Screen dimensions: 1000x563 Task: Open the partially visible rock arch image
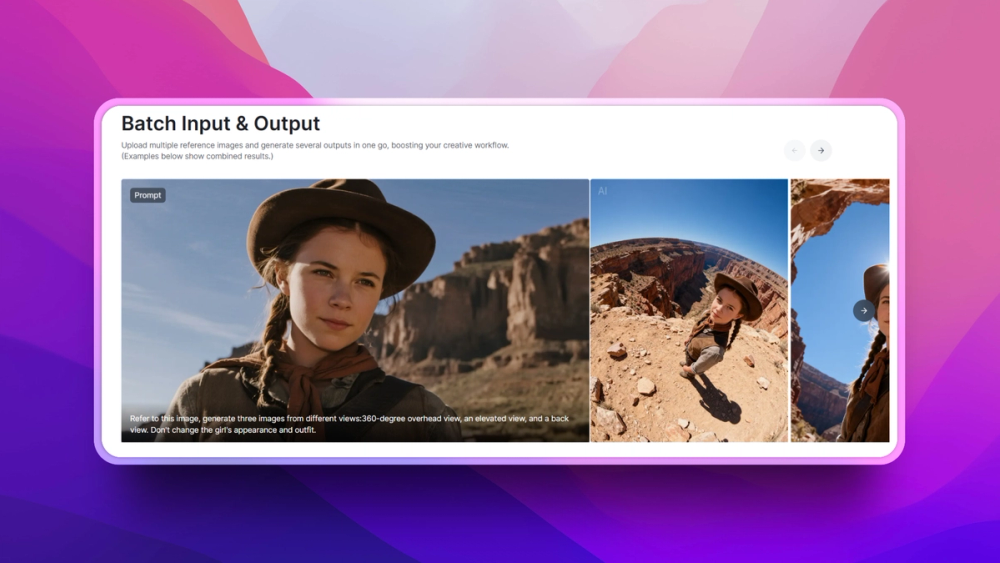coord(839,310)
